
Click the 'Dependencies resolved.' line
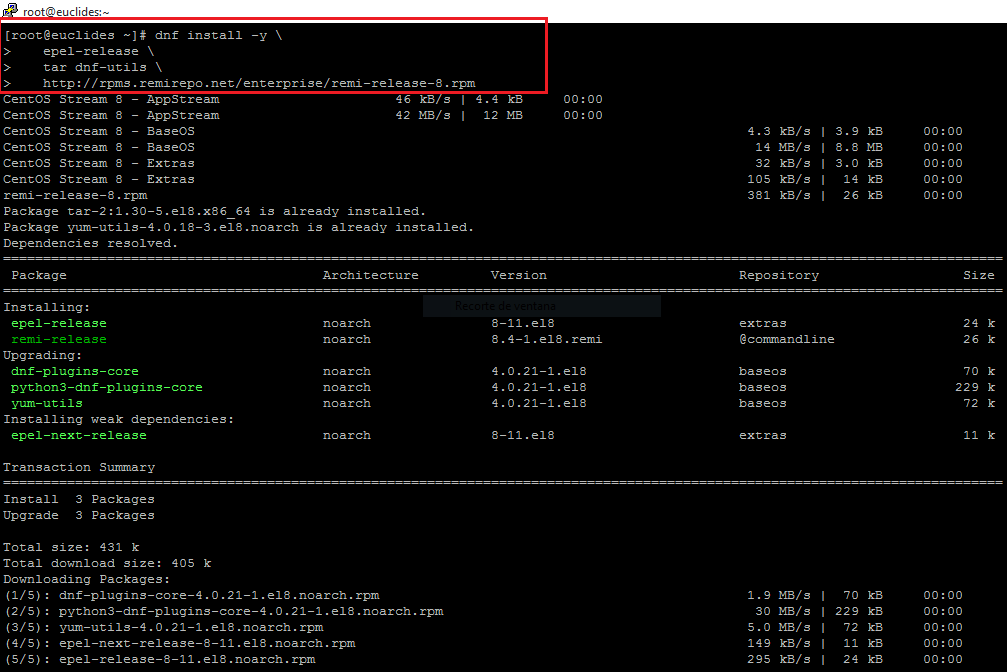point(91,243)
